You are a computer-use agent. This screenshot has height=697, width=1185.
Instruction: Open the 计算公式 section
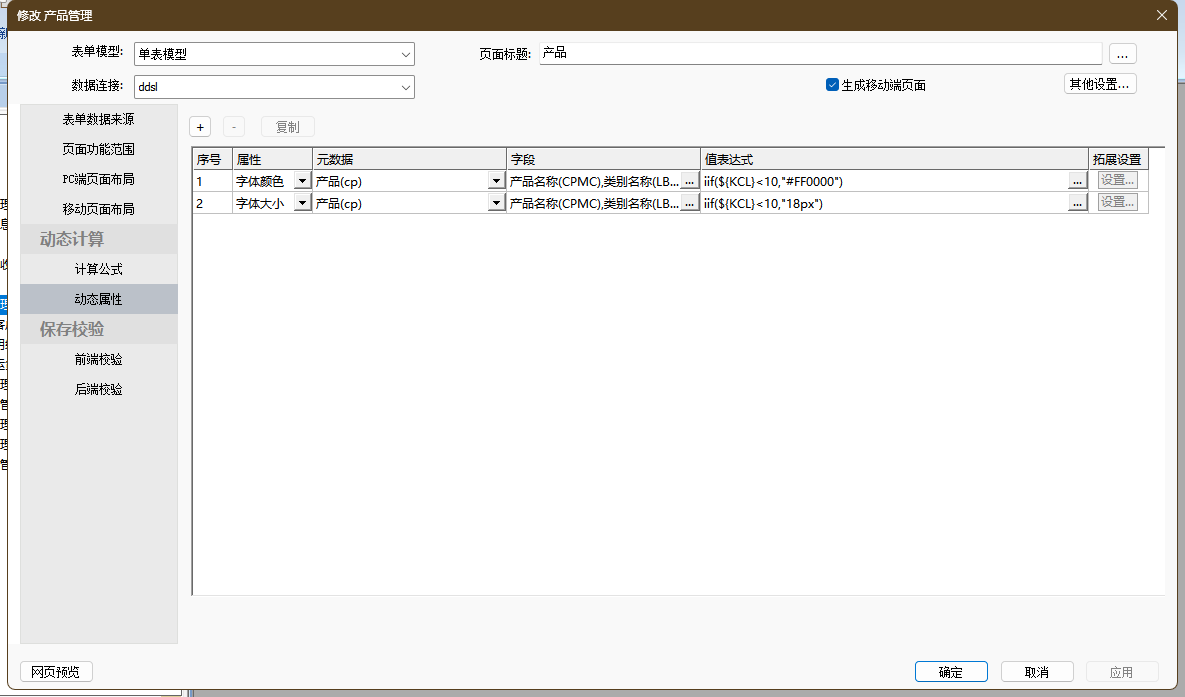(98, 269)
